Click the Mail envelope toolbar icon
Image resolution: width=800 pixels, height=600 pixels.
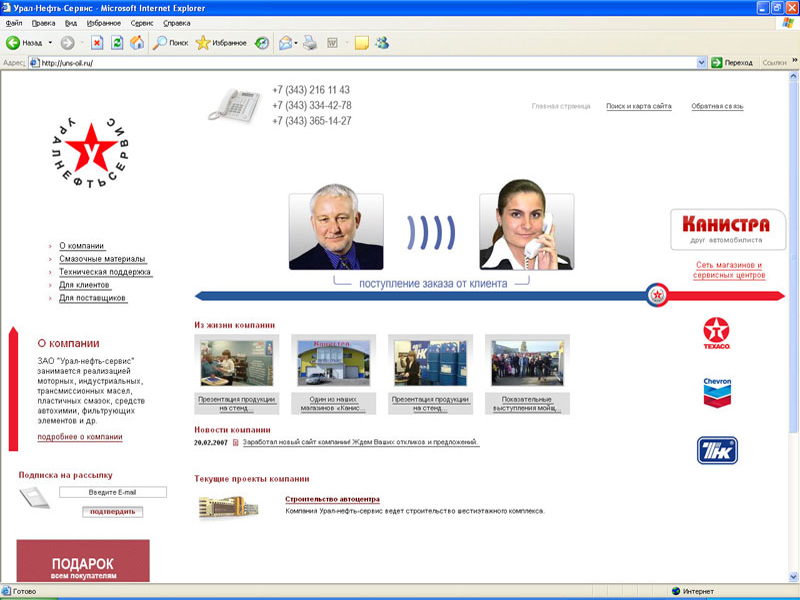point(286,43)
